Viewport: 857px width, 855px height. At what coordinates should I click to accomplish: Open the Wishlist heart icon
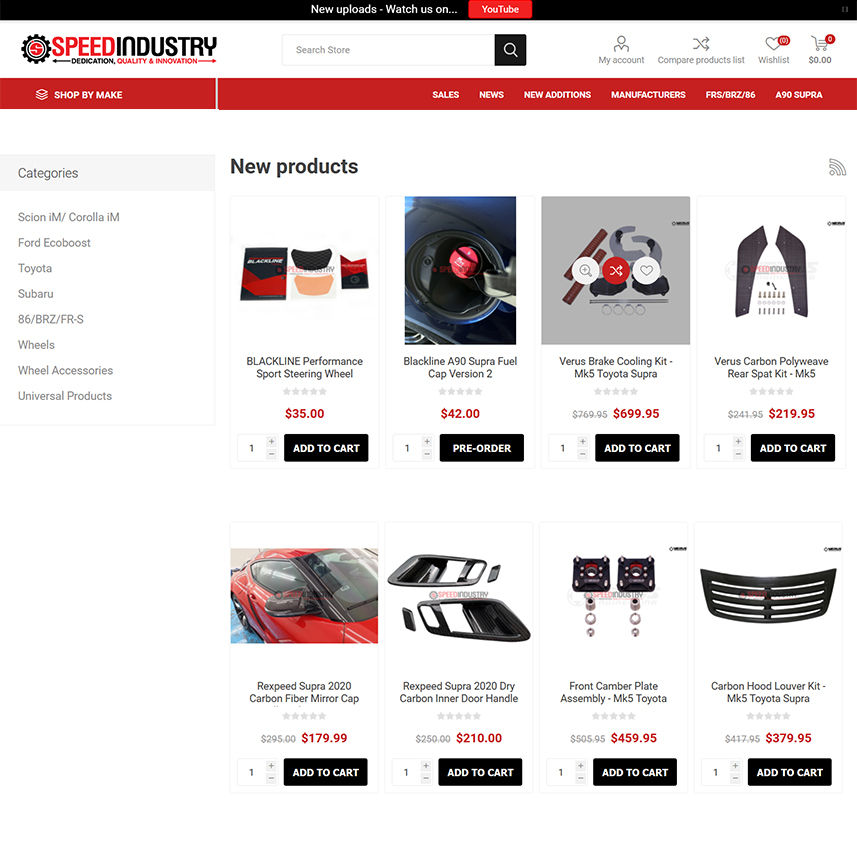(x=773, y=43)
